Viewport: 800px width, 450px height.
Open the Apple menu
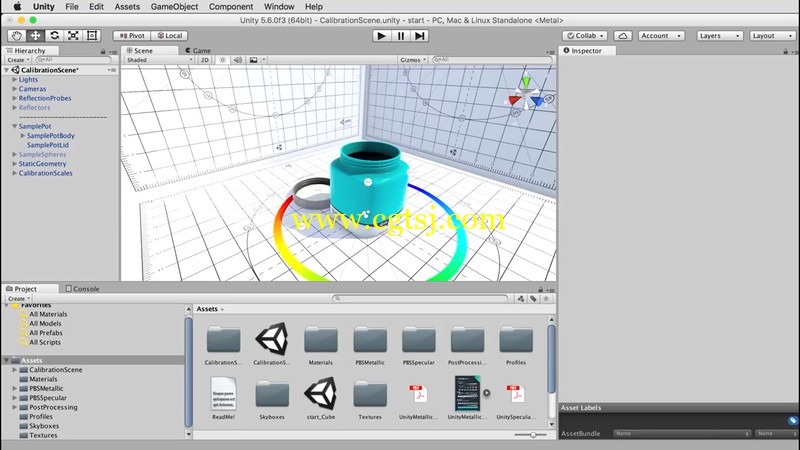coord(17,7)
